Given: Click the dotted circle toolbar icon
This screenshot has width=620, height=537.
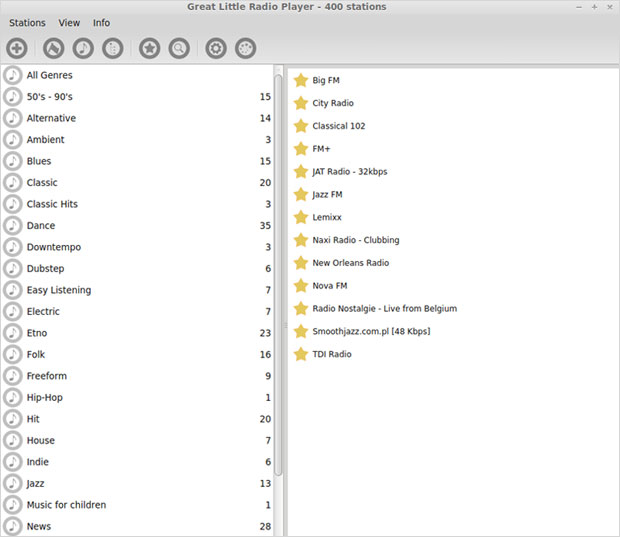Looking at the screenshot, I should [246, 49].
